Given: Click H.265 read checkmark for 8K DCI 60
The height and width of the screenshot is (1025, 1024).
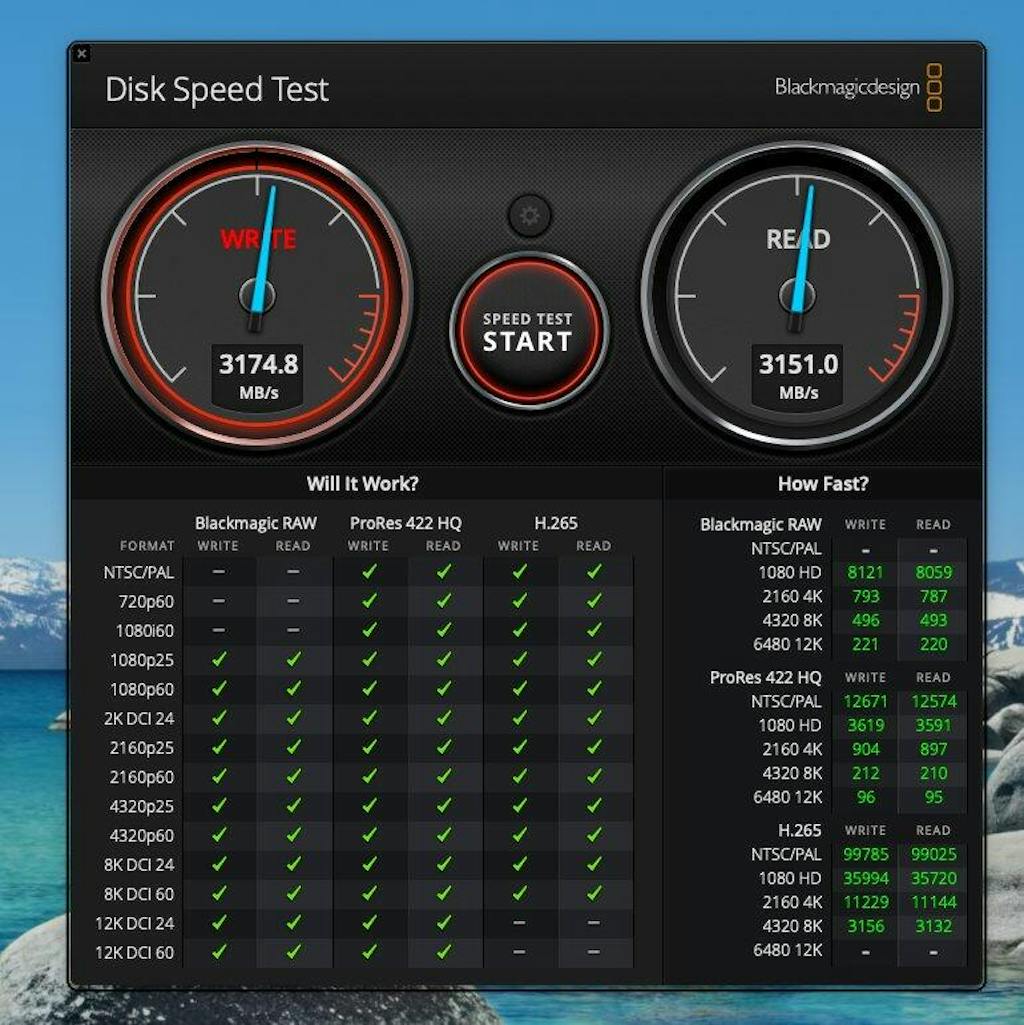Looking at the screenshot, I should pos(594,894).
